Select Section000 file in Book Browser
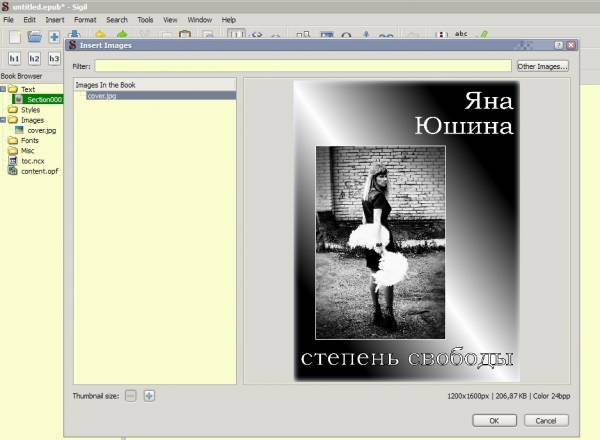600x440 pixels. click(x=39, y=99)
